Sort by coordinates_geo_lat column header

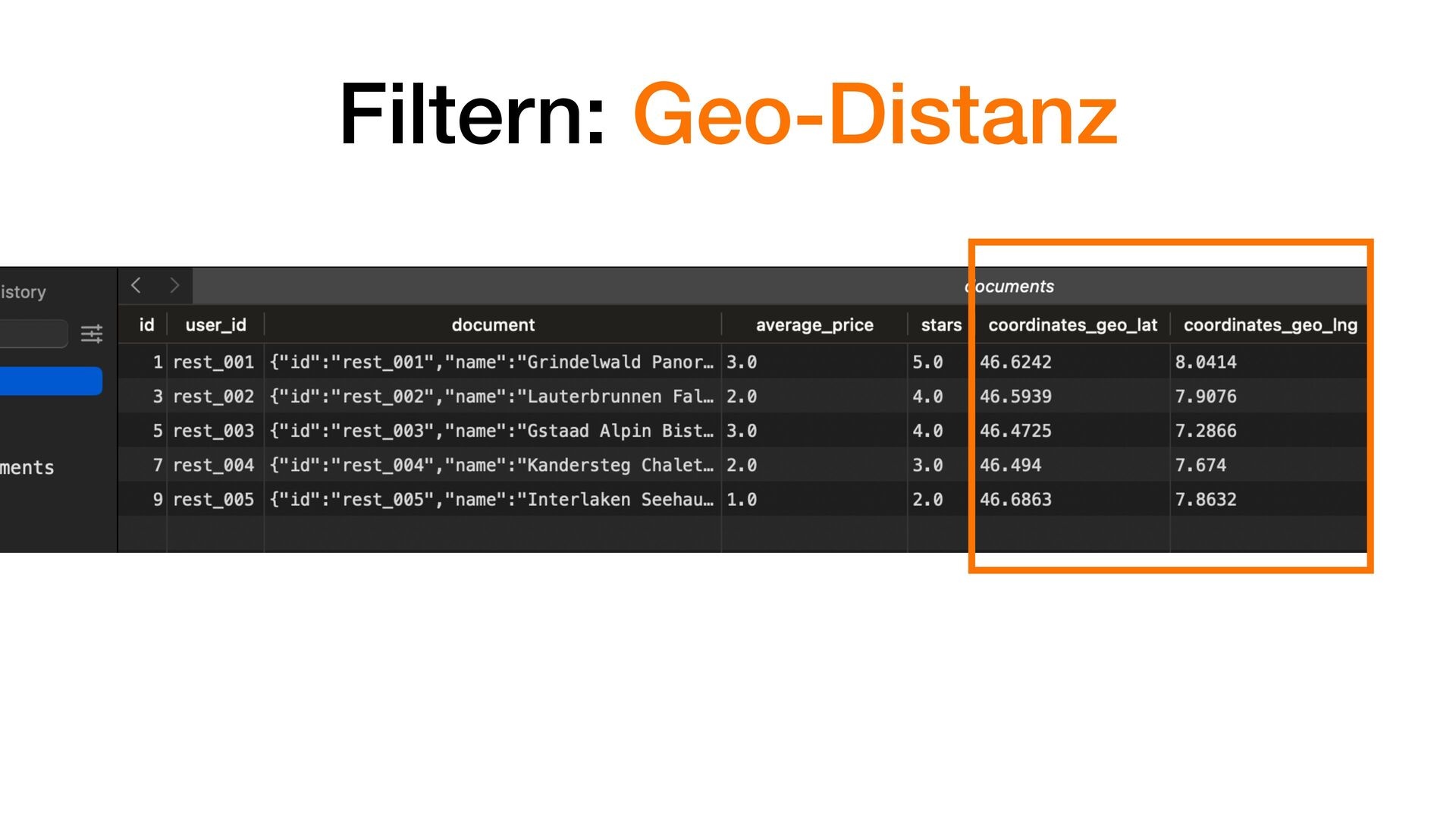[x=1072, y=325]
